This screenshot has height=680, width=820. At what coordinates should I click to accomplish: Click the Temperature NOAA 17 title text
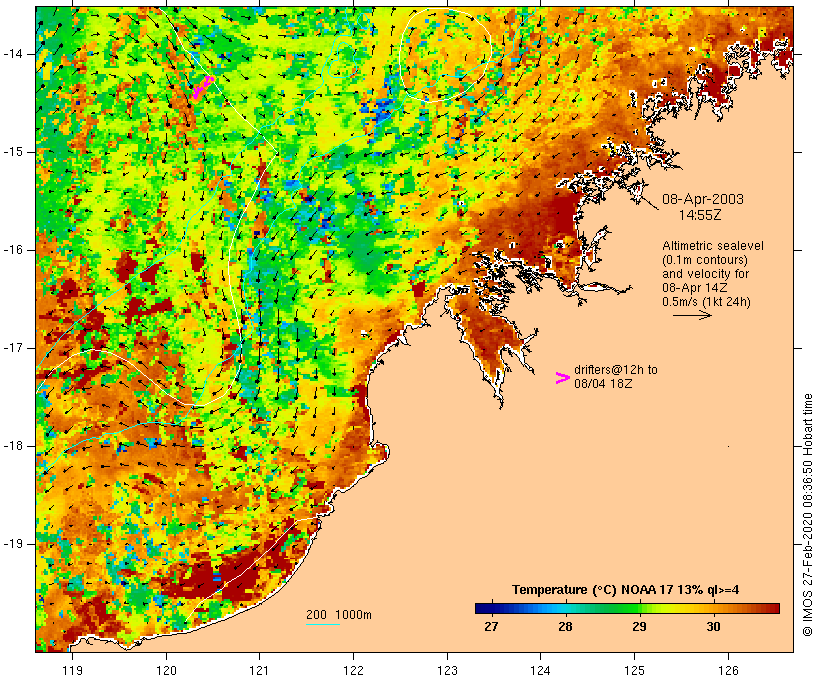point(625,590)
